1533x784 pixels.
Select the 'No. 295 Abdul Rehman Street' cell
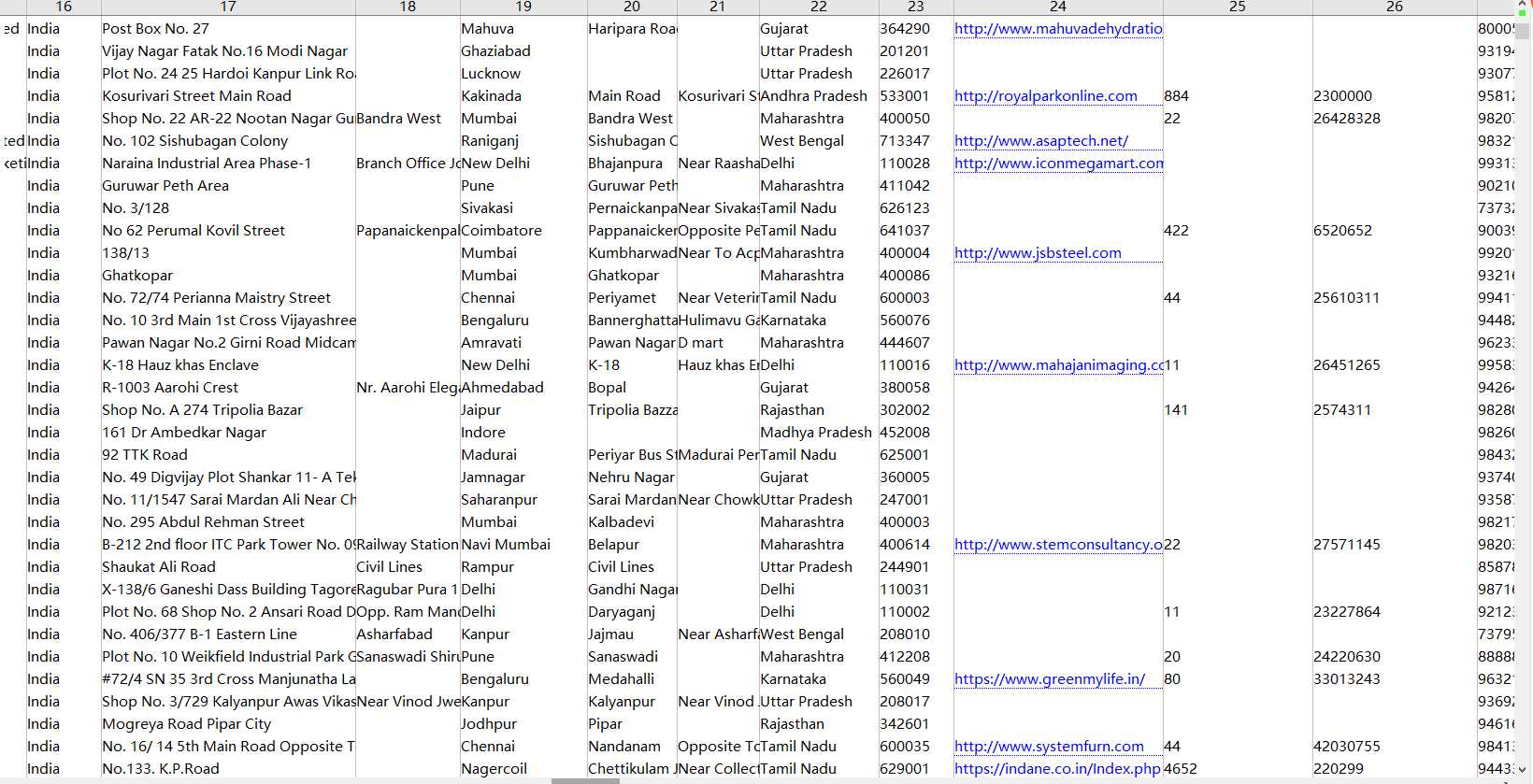pos(228,522)
